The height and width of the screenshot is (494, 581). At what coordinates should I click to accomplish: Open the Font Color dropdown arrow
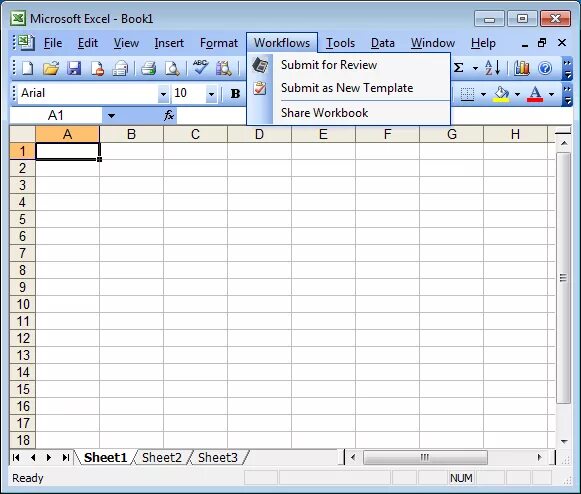click(551, 94)
